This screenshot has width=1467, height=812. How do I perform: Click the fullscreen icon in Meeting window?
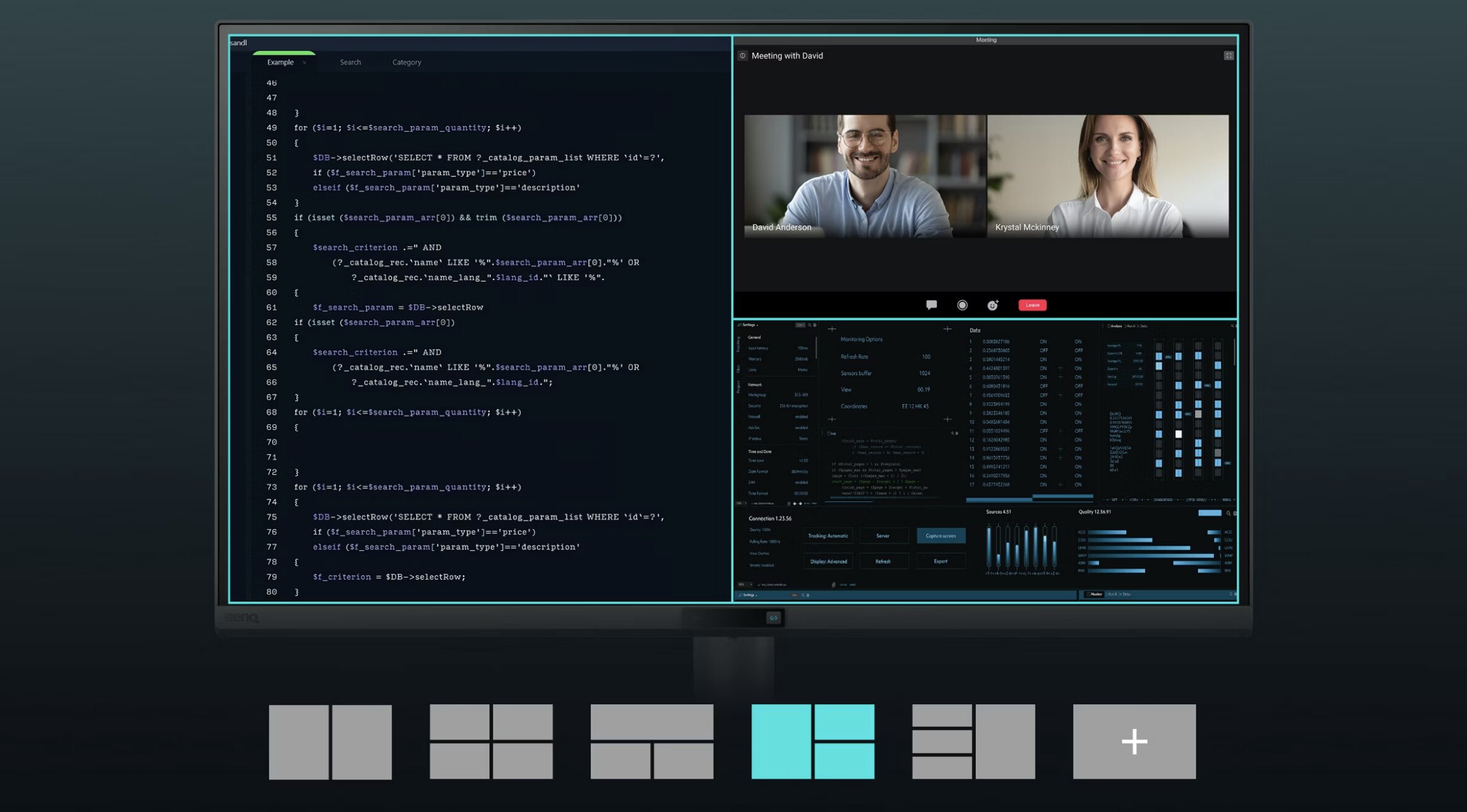click(x=1229, y=56)
